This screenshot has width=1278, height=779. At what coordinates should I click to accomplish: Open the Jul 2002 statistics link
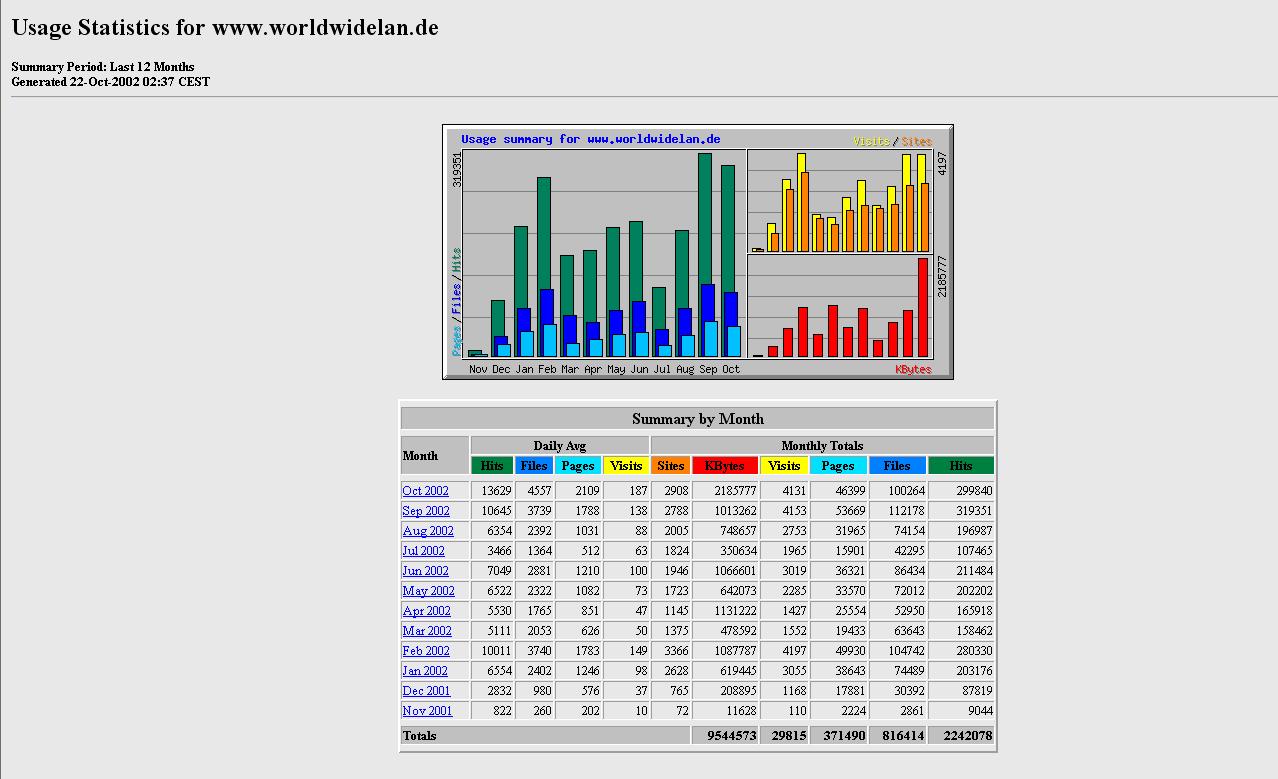423,551
